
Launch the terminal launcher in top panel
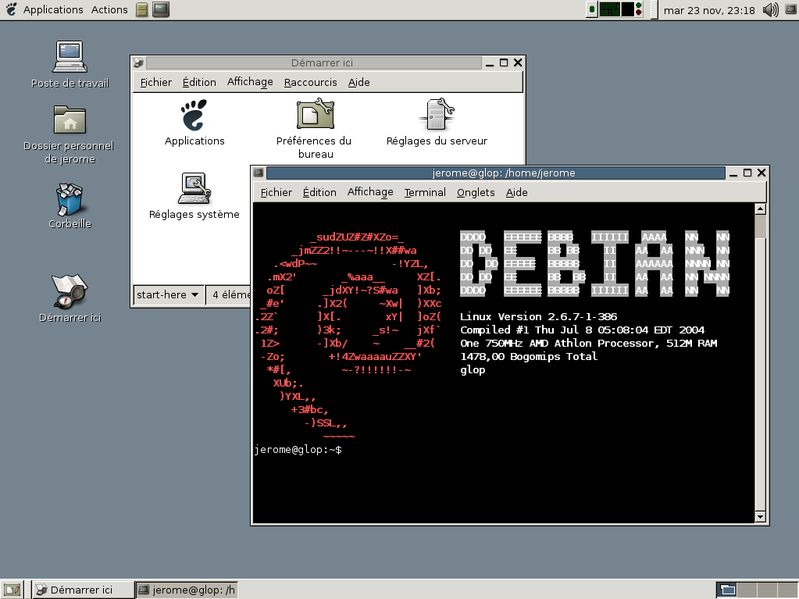(161, 10)
